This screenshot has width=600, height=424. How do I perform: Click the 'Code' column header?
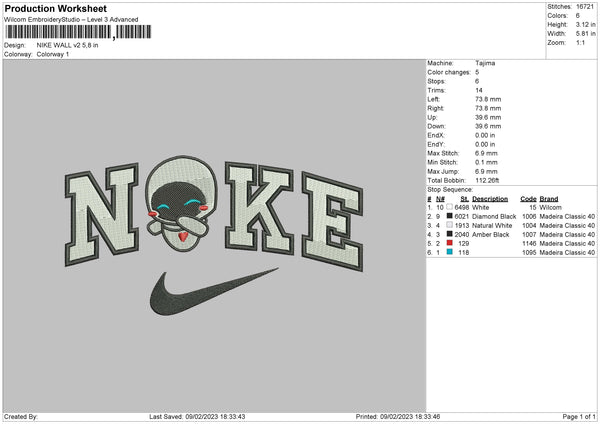click(x=528, y=199)
